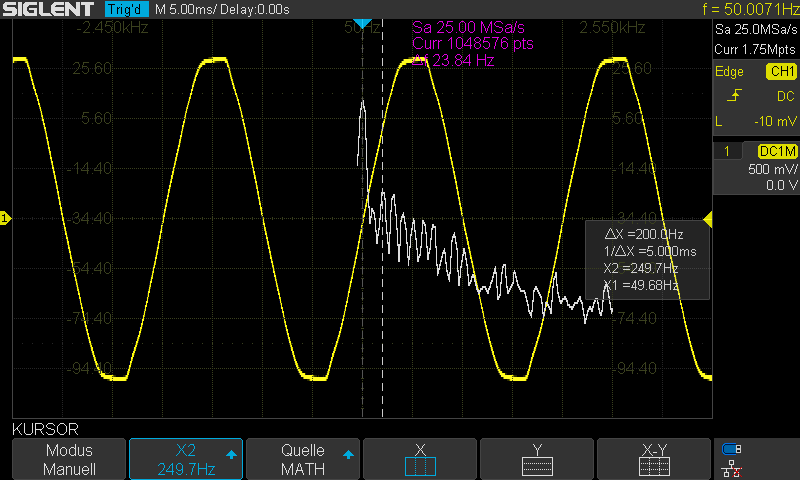Click the 0.0 V channel offset value
This screenshot has height=480, width=800.
[x=781, y=185]
